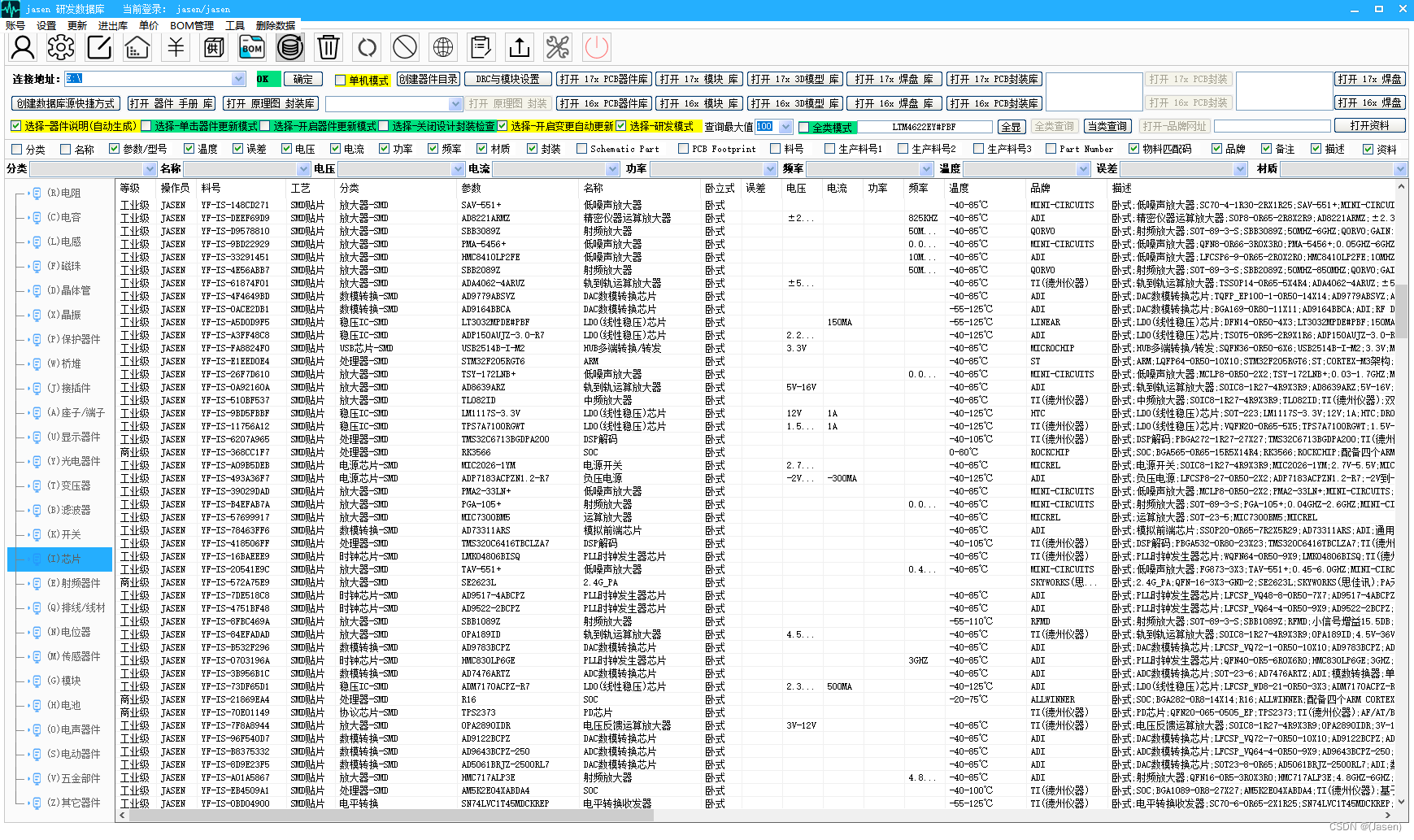Image resolution: width=1414 pixels, height=840 pixels.
Task: Open the BOM管理 menu
Action: 192,25
